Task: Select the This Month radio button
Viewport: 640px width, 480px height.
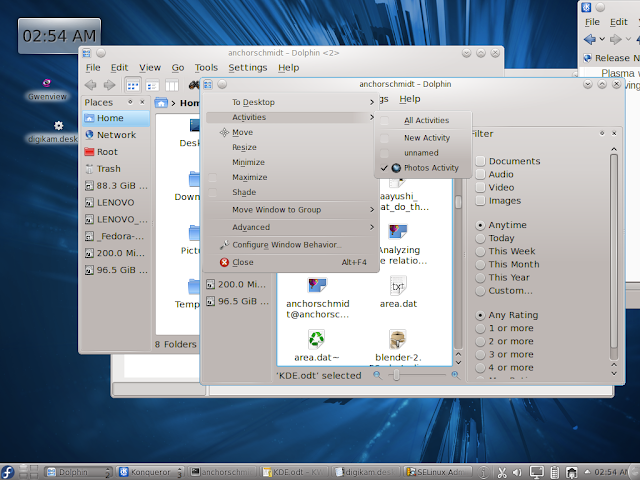Action: (x=480, y=264)
